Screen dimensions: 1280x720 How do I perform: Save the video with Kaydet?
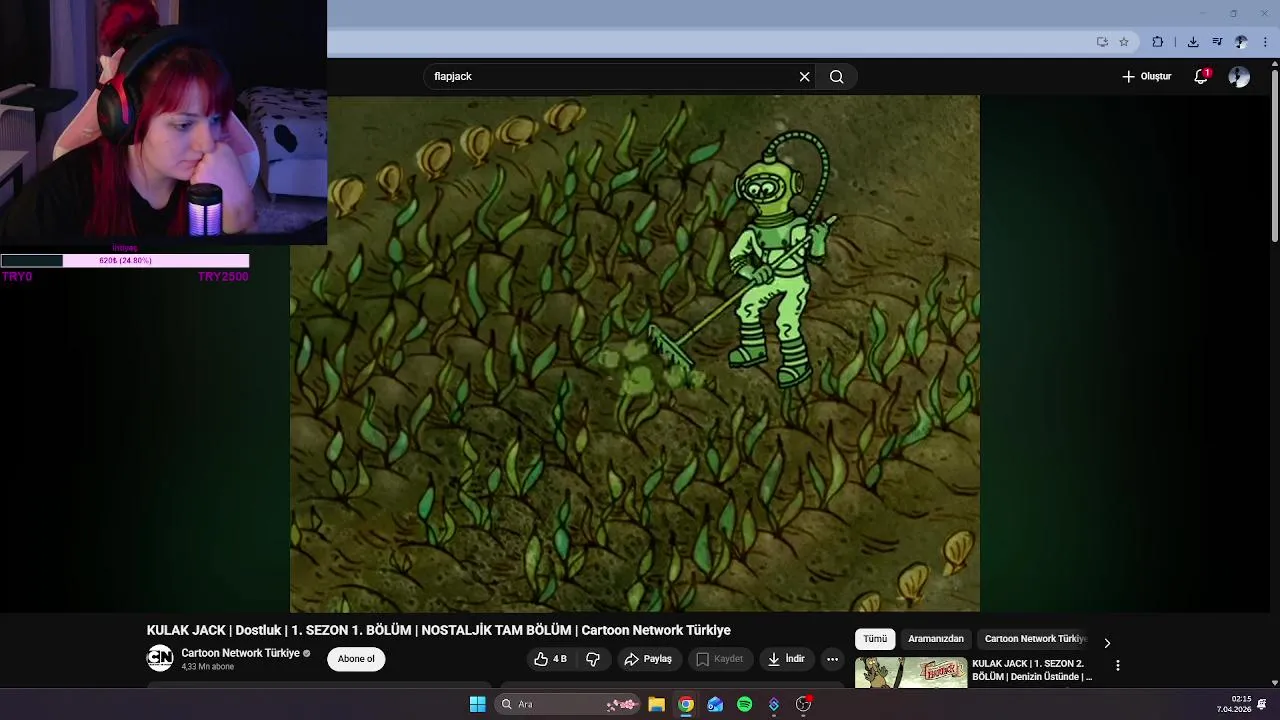[x=719, y=659]
